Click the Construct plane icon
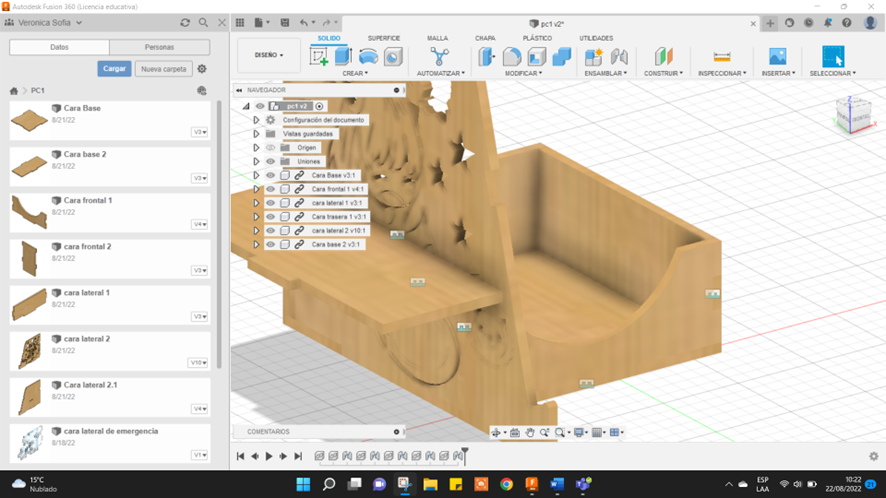The height and width of the screenshot is (498, 886). coord(664,57)
